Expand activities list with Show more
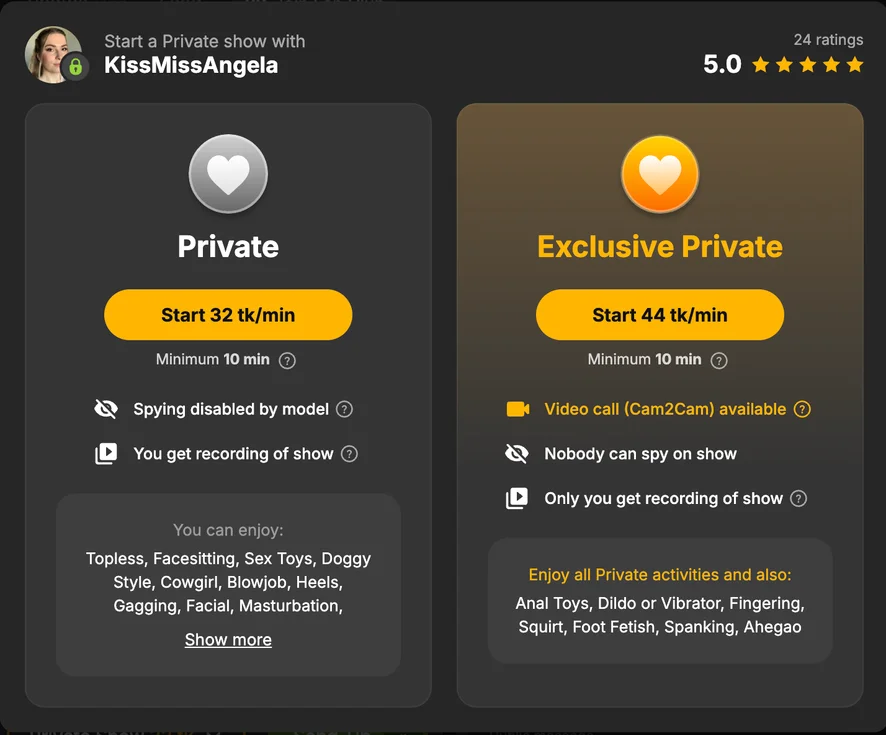This screenshot has width=886, height=735. point(228,640)
